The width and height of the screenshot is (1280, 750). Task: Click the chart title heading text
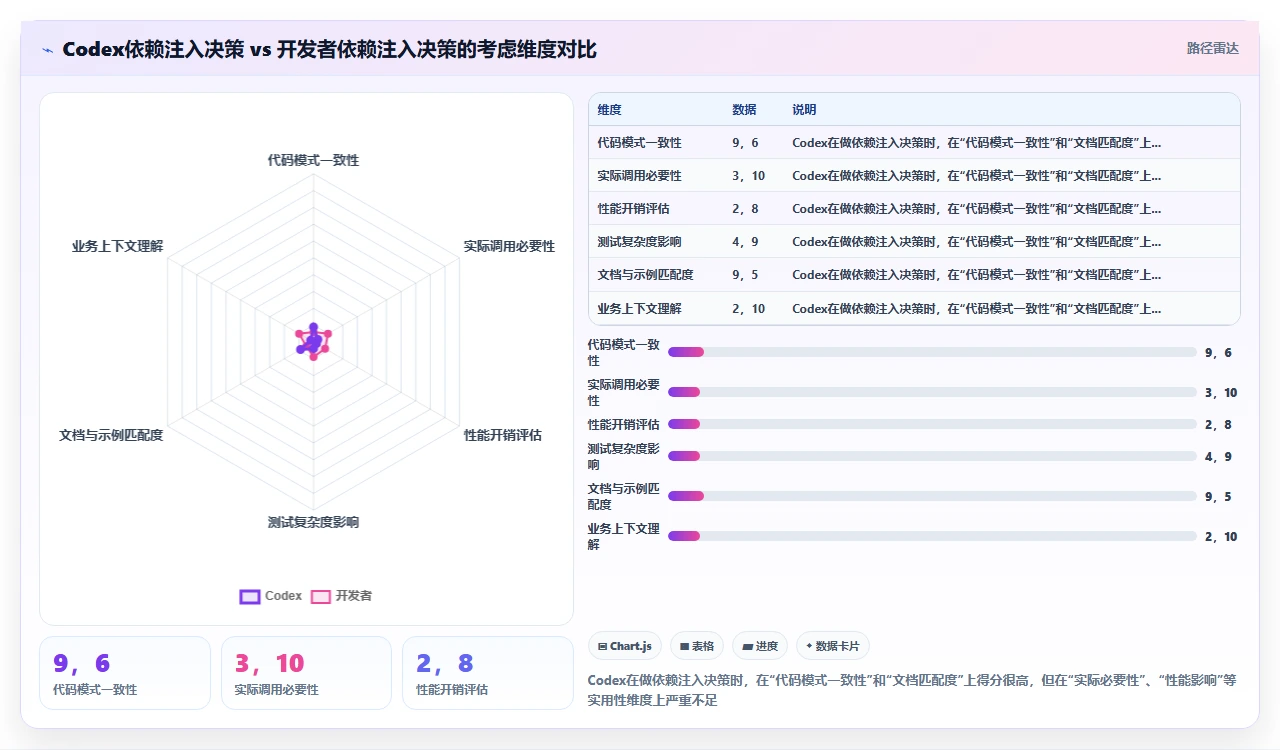coord(330,49)
